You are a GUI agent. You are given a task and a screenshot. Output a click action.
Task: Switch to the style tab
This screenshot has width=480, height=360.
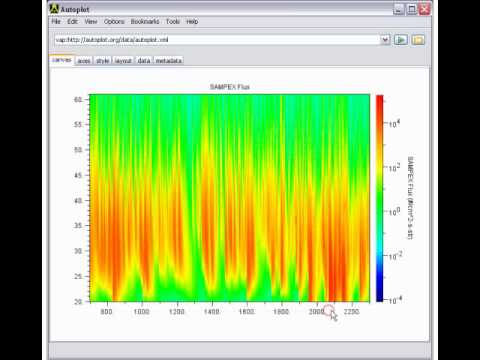(x=103, y=61)
